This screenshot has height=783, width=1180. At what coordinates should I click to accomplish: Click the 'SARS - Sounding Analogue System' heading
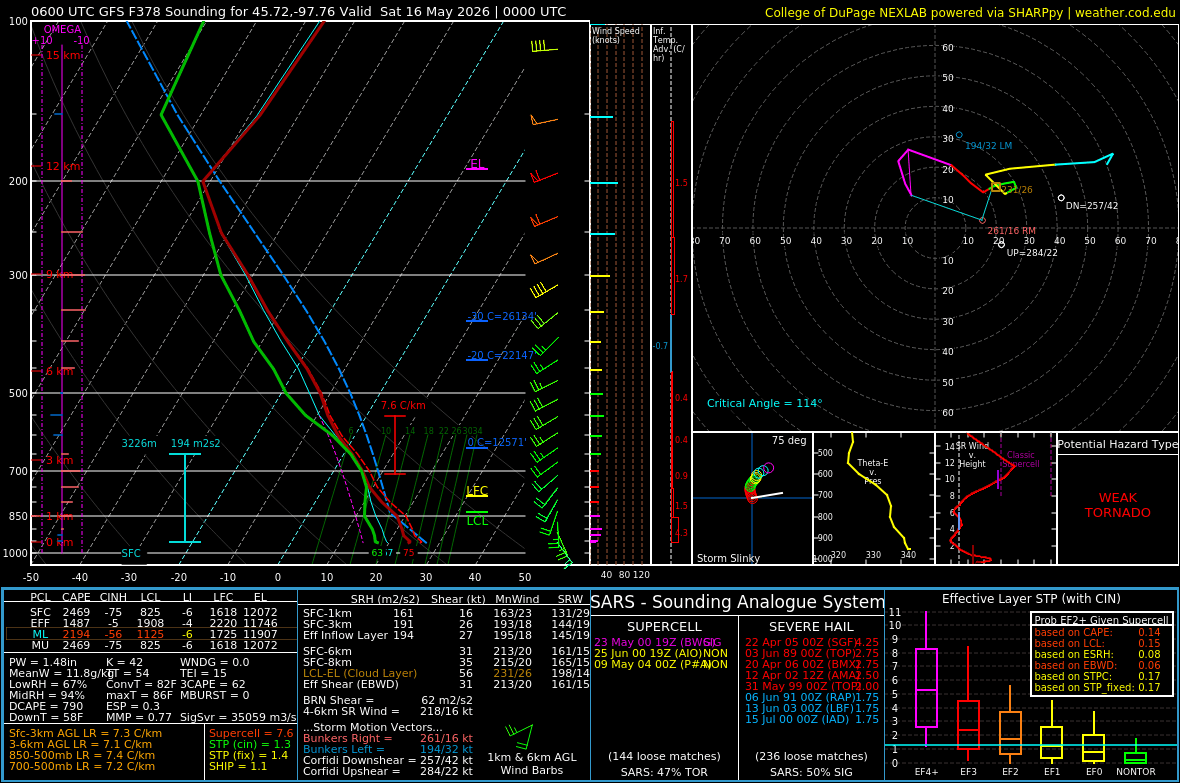[738, 602]
